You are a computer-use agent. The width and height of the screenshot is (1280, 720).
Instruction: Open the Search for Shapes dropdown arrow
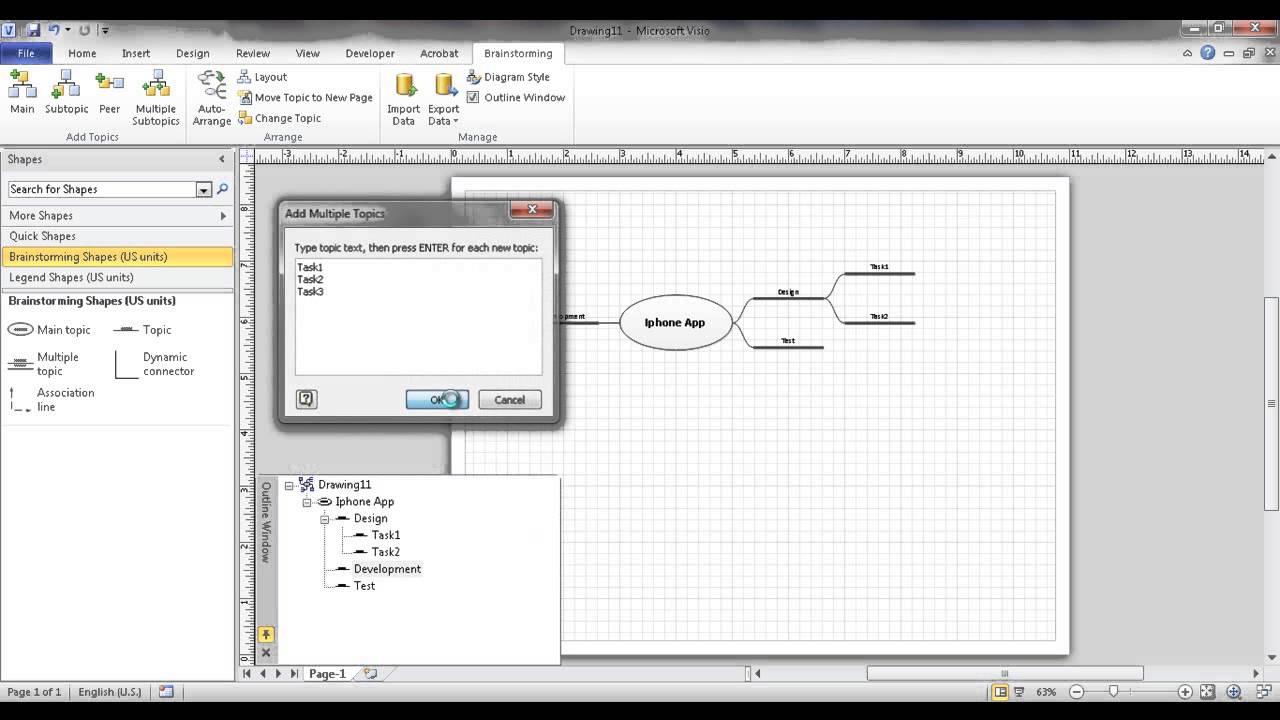(x=204, y=190)
